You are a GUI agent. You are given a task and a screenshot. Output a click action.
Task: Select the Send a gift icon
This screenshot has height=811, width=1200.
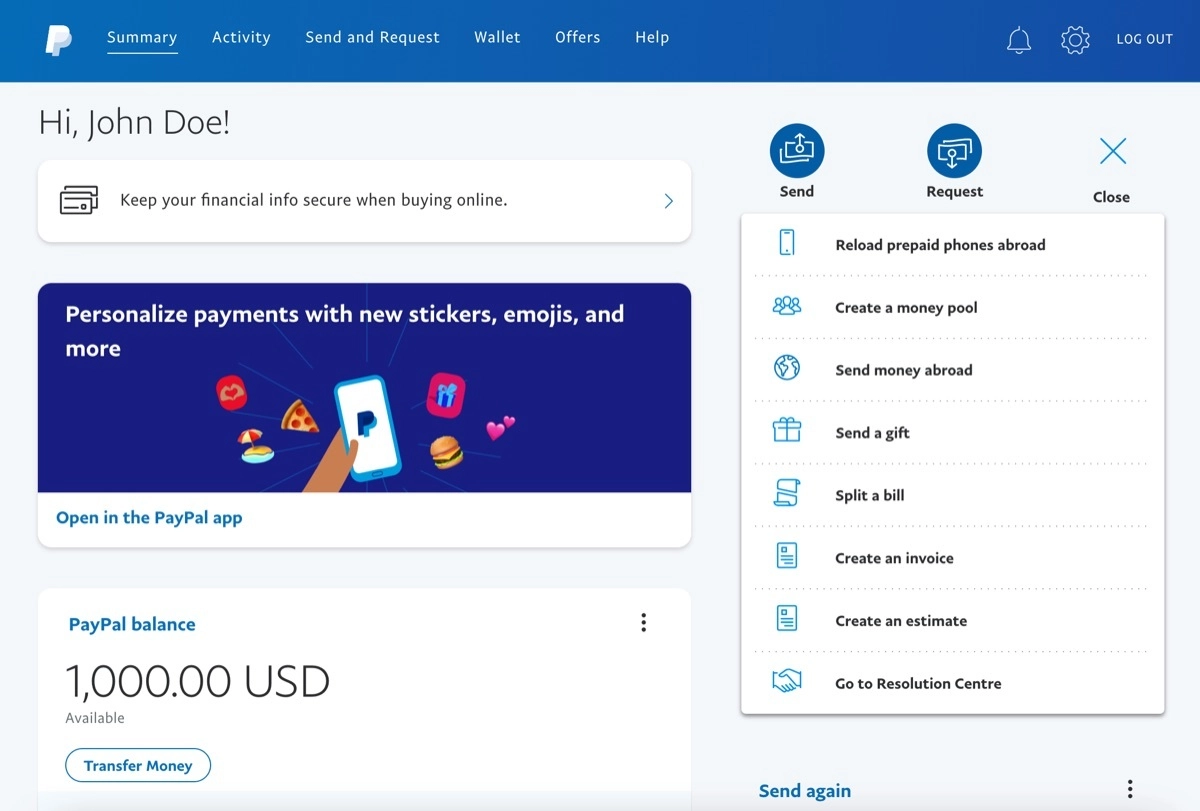pyautogui.click(x=787, y=432)
